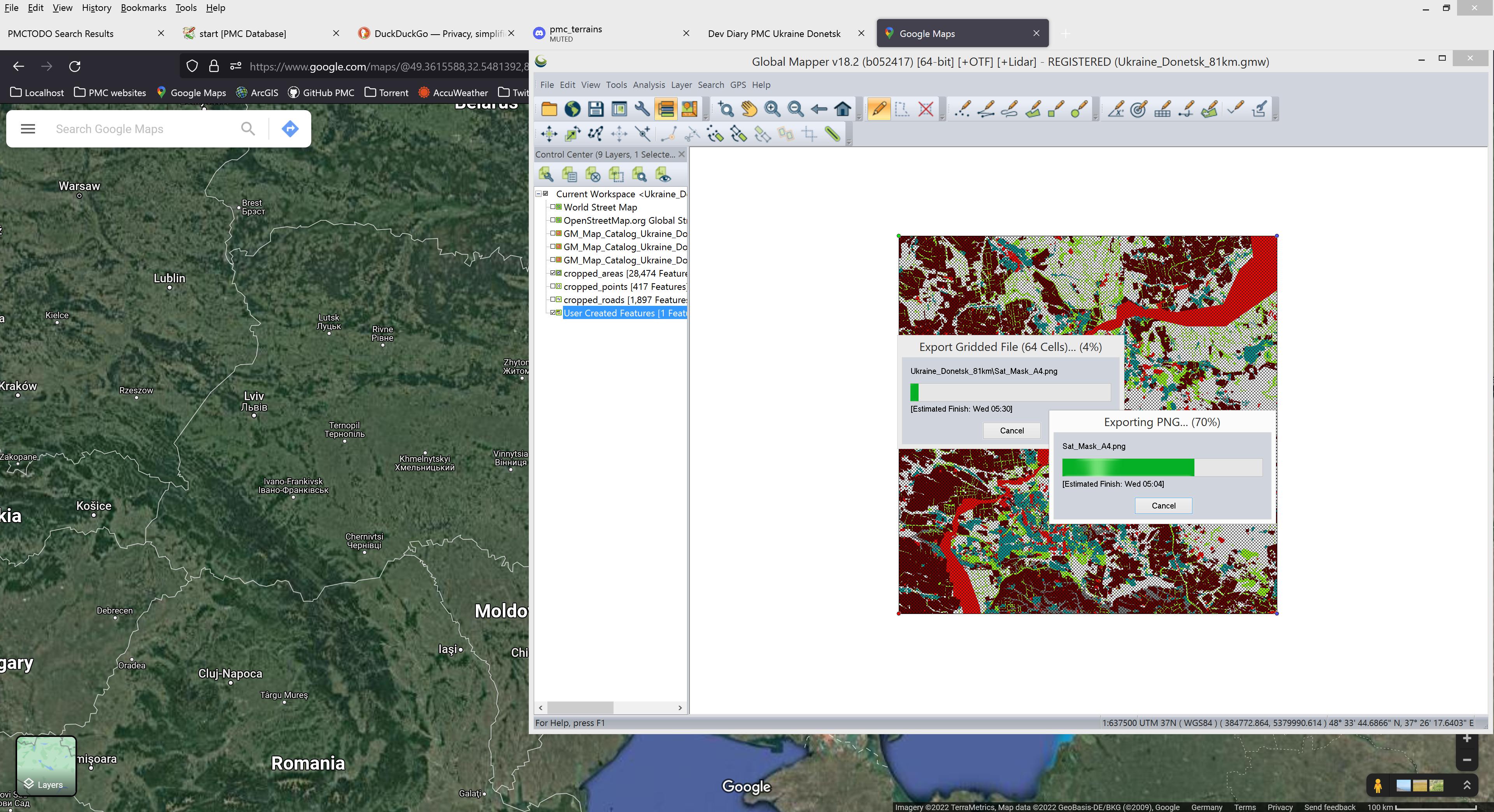
Task: Switch to Dev Diary PMC Ukraine Donetsk tab
Action: click(x=774, y=33)
